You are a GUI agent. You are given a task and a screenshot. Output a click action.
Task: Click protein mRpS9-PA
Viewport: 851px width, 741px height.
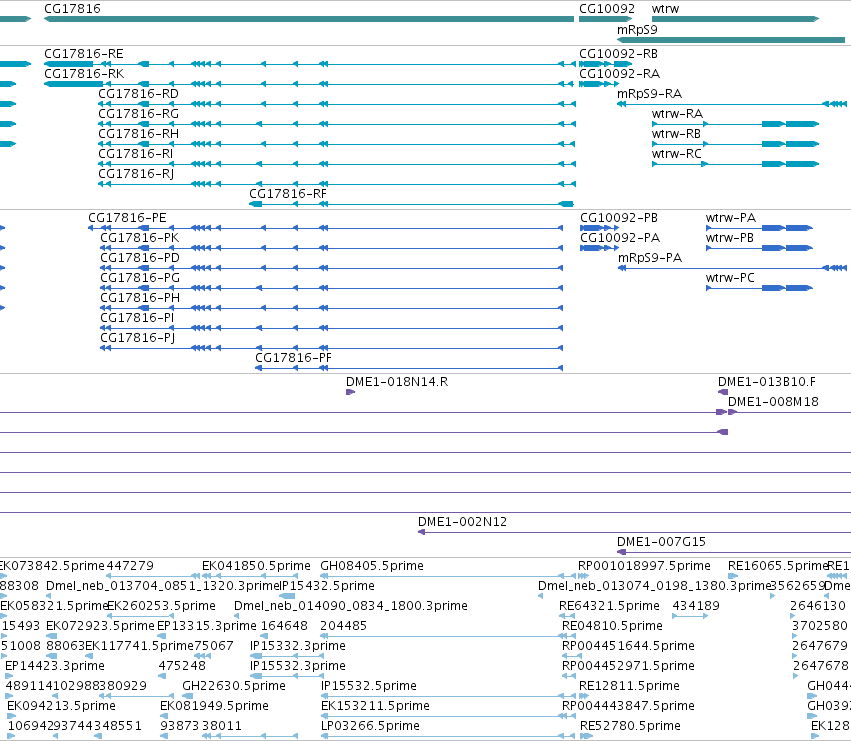pos(650,258)
